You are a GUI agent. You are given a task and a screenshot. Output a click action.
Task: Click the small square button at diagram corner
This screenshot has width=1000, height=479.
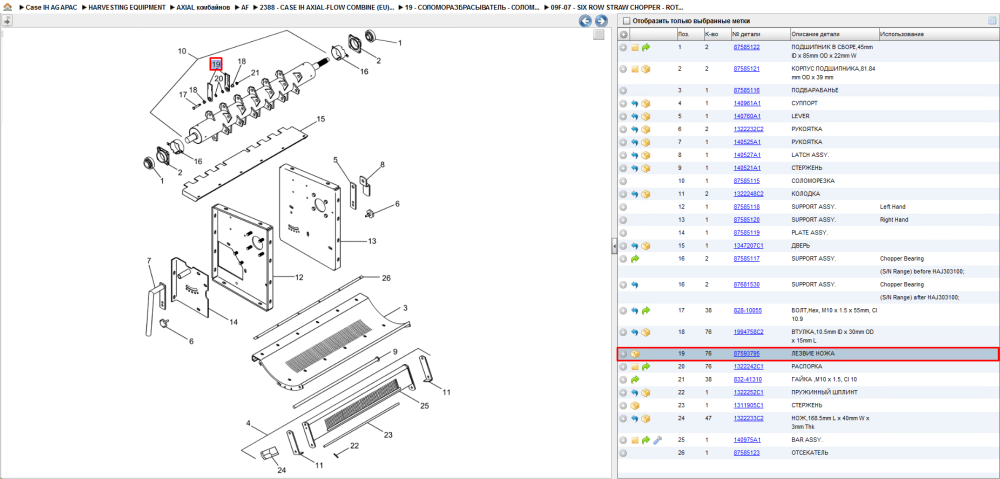(x=598, y=35)
